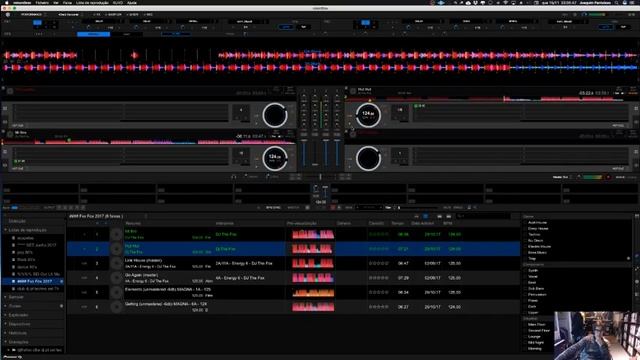Image resolution: width=640 pixels, height=360 pixels.
Task: Open the rekordbox preferences gear icon
Action: [7, 14]
